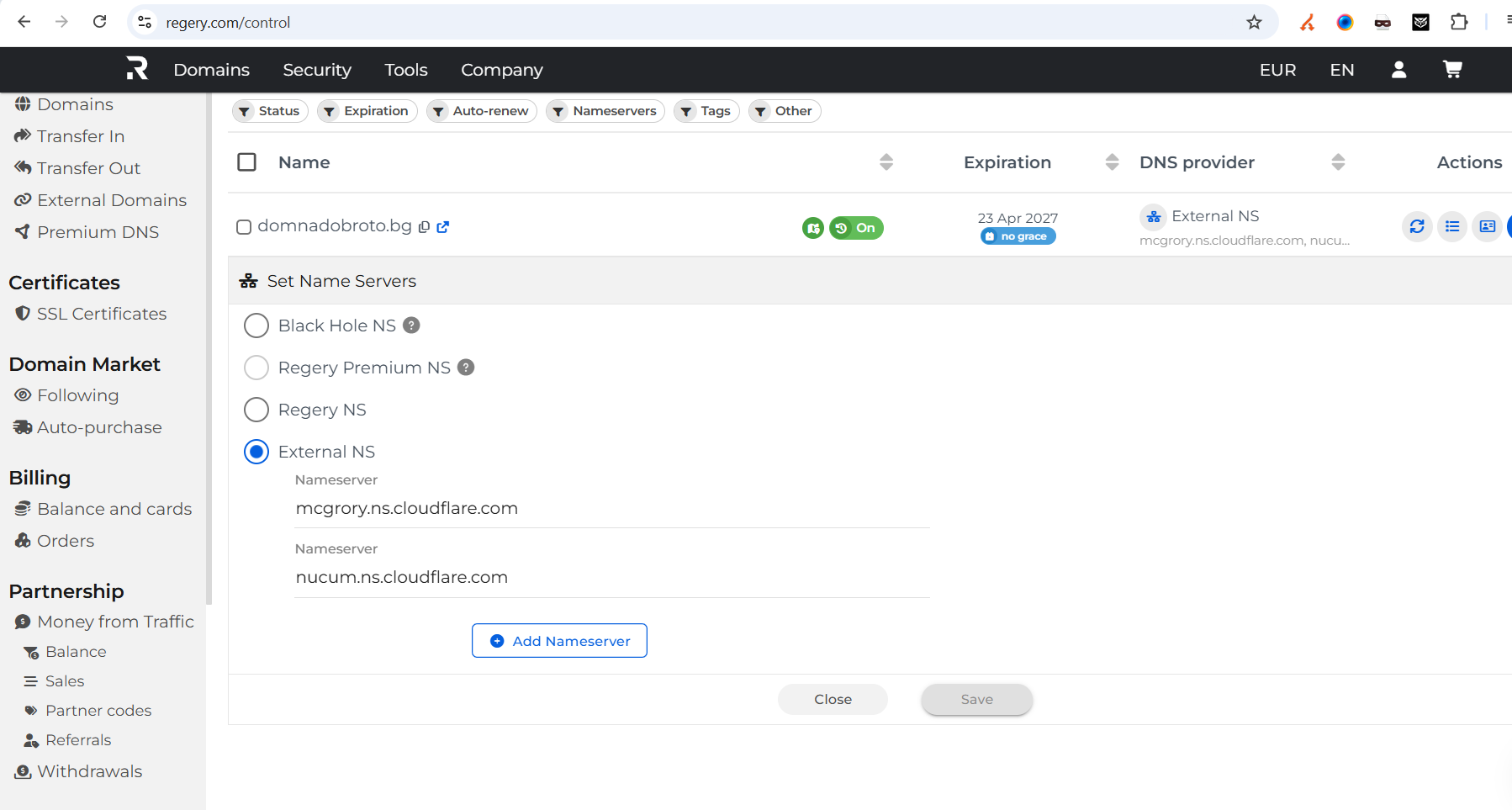Open the Status filter dropdown

(270, 111)
